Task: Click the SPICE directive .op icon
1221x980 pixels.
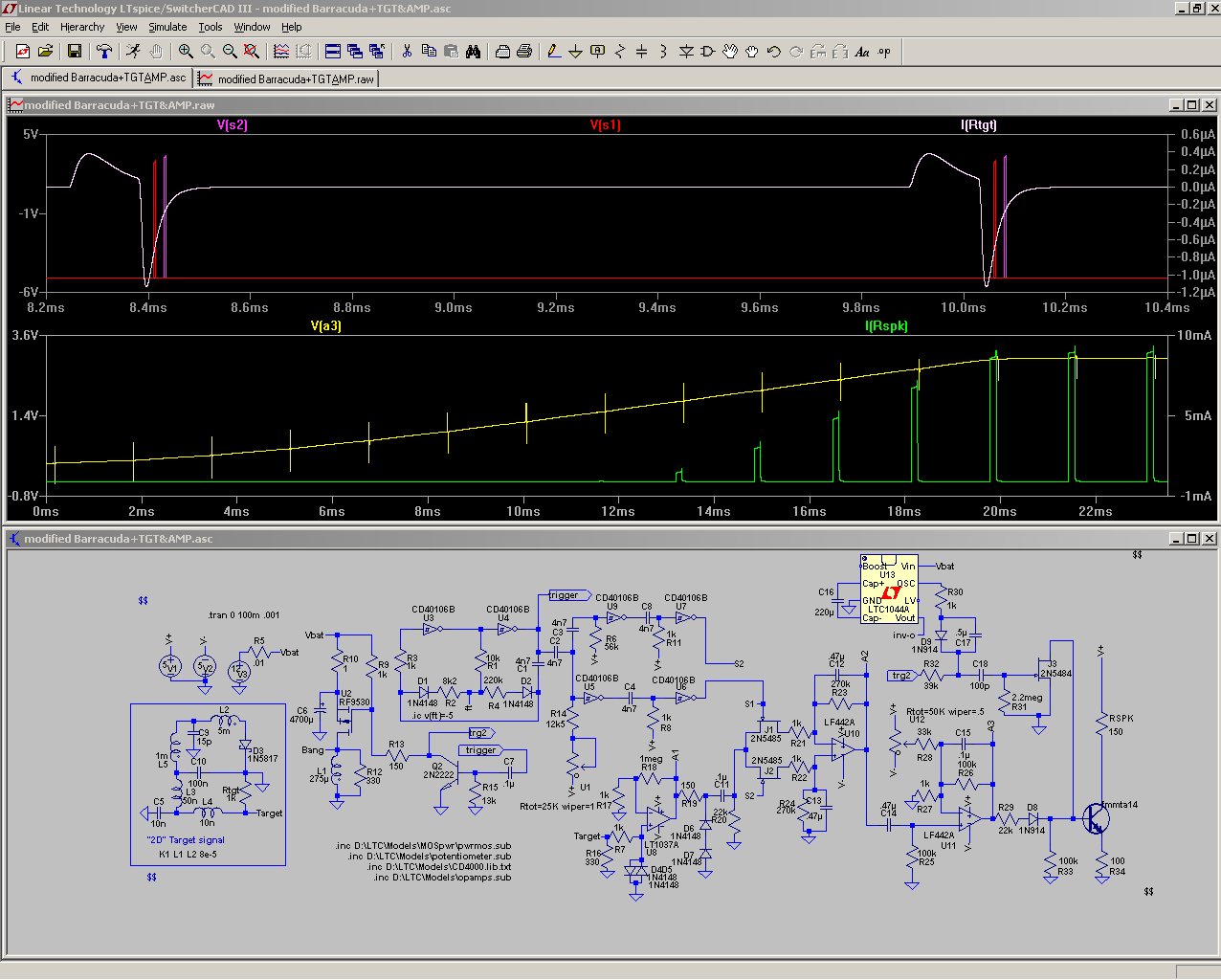Action: pos(884,52)
